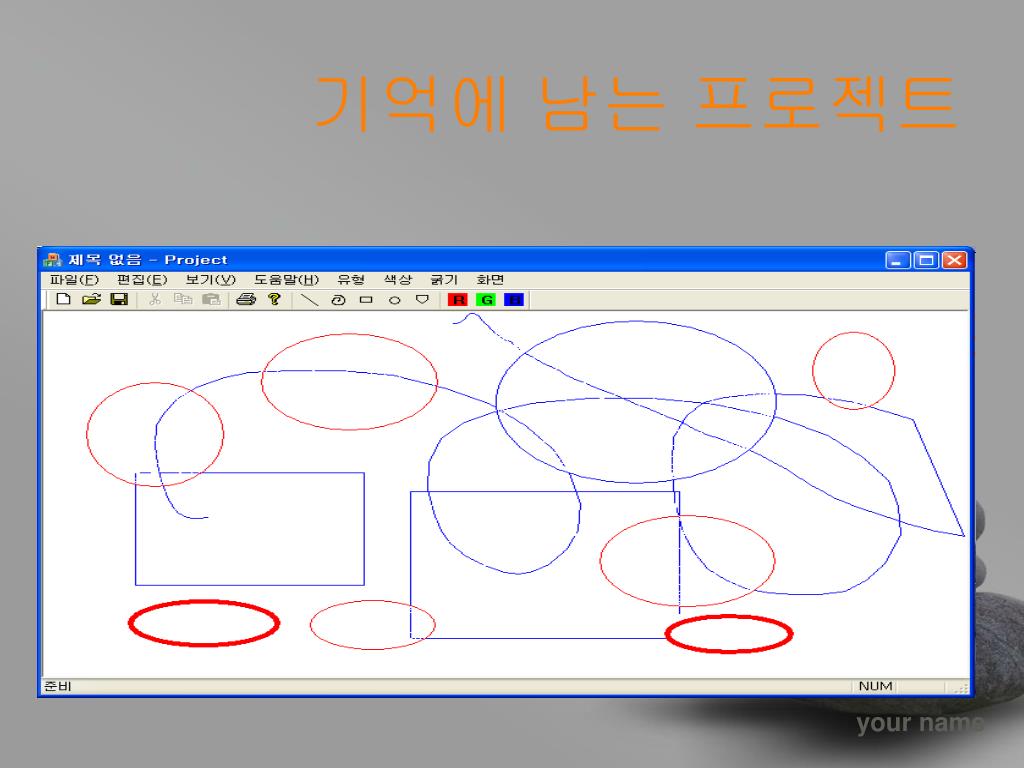Screen dimensions: 1024x768
Task: Open the 굵기 menu
Action: point(444,280)
